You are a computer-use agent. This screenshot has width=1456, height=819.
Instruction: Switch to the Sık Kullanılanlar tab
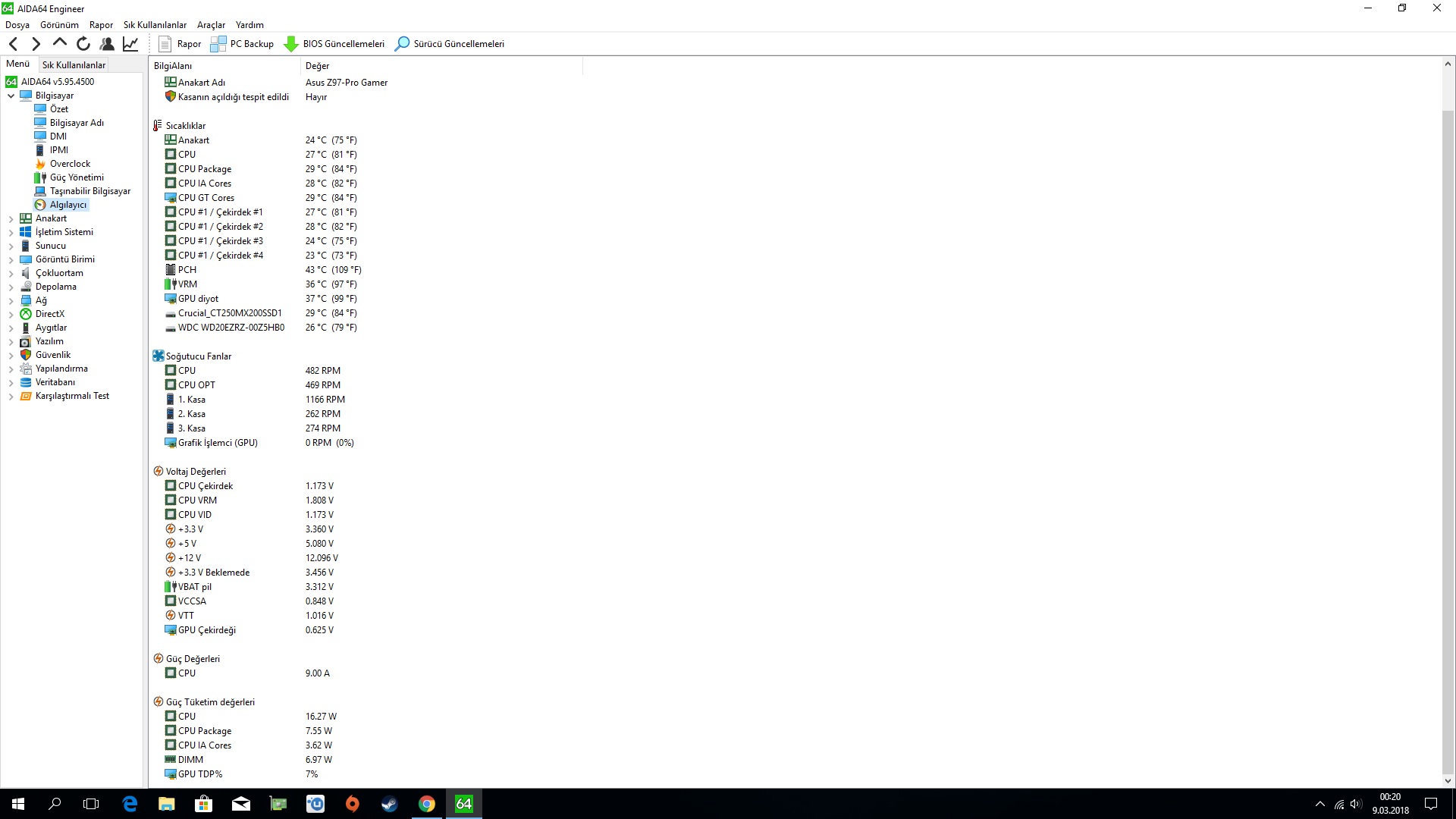click(74, 65)
